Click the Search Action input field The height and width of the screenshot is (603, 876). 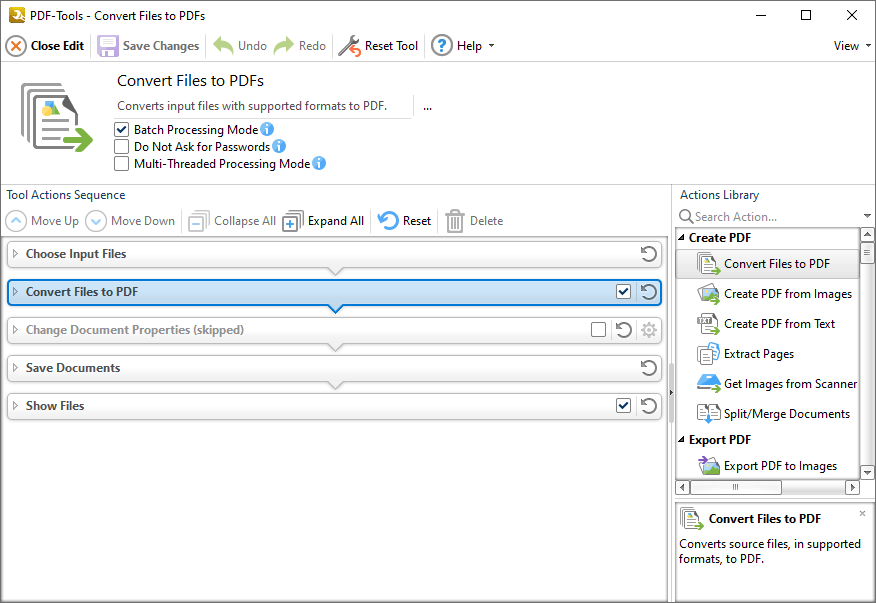coord(777,217)
